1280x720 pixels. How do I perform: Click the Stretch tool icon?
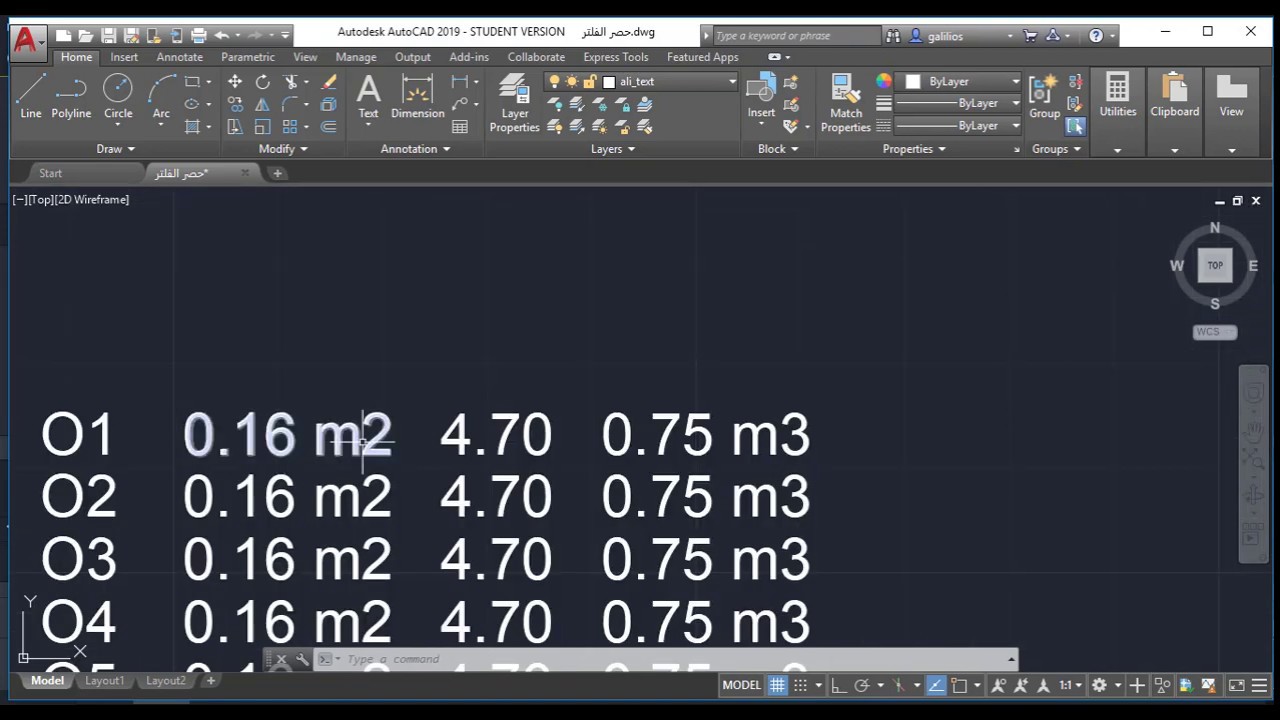pos(234,127)
